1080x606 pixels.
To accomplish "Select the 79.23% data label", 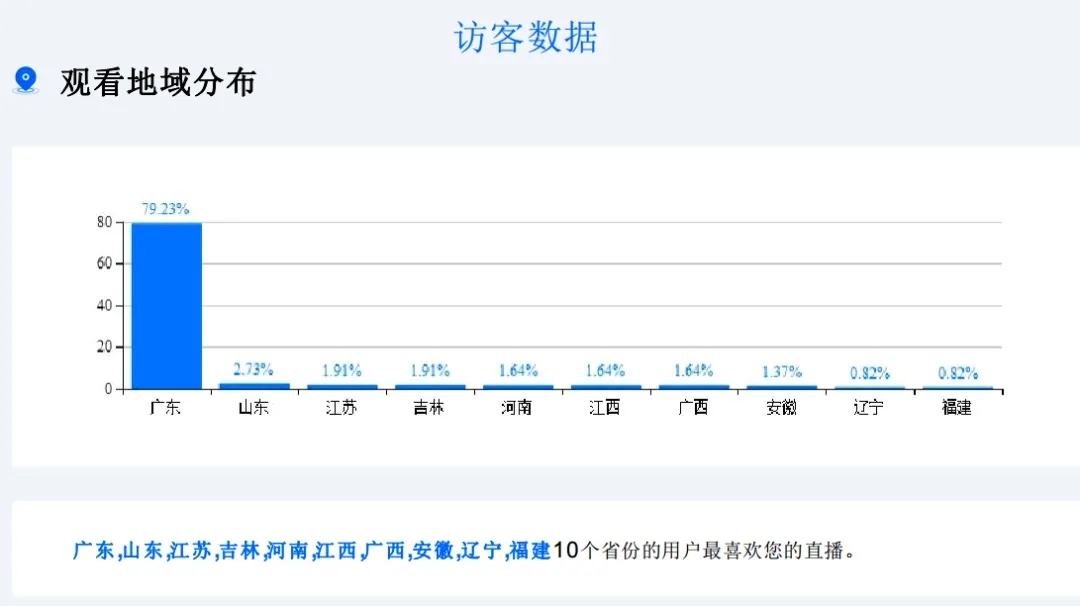I will [165, 209].
